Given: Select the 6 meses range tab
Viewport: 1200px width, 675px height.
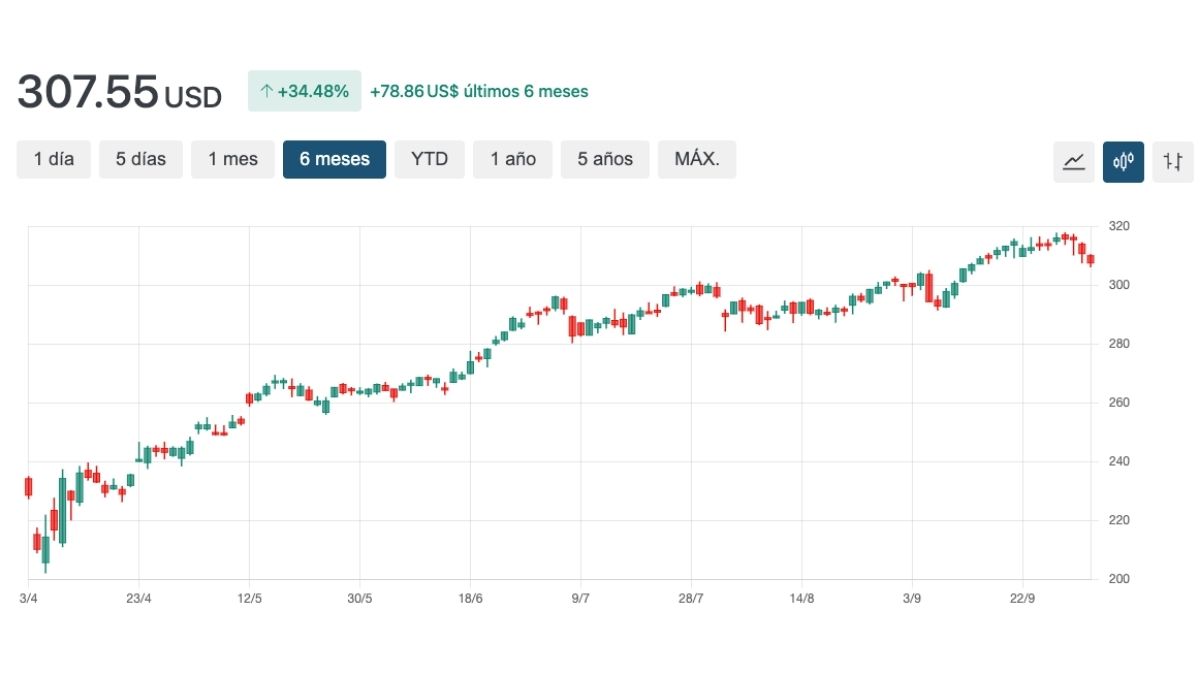Looking at the screenshot, I should pyautogui.click(x=334, y=159).
